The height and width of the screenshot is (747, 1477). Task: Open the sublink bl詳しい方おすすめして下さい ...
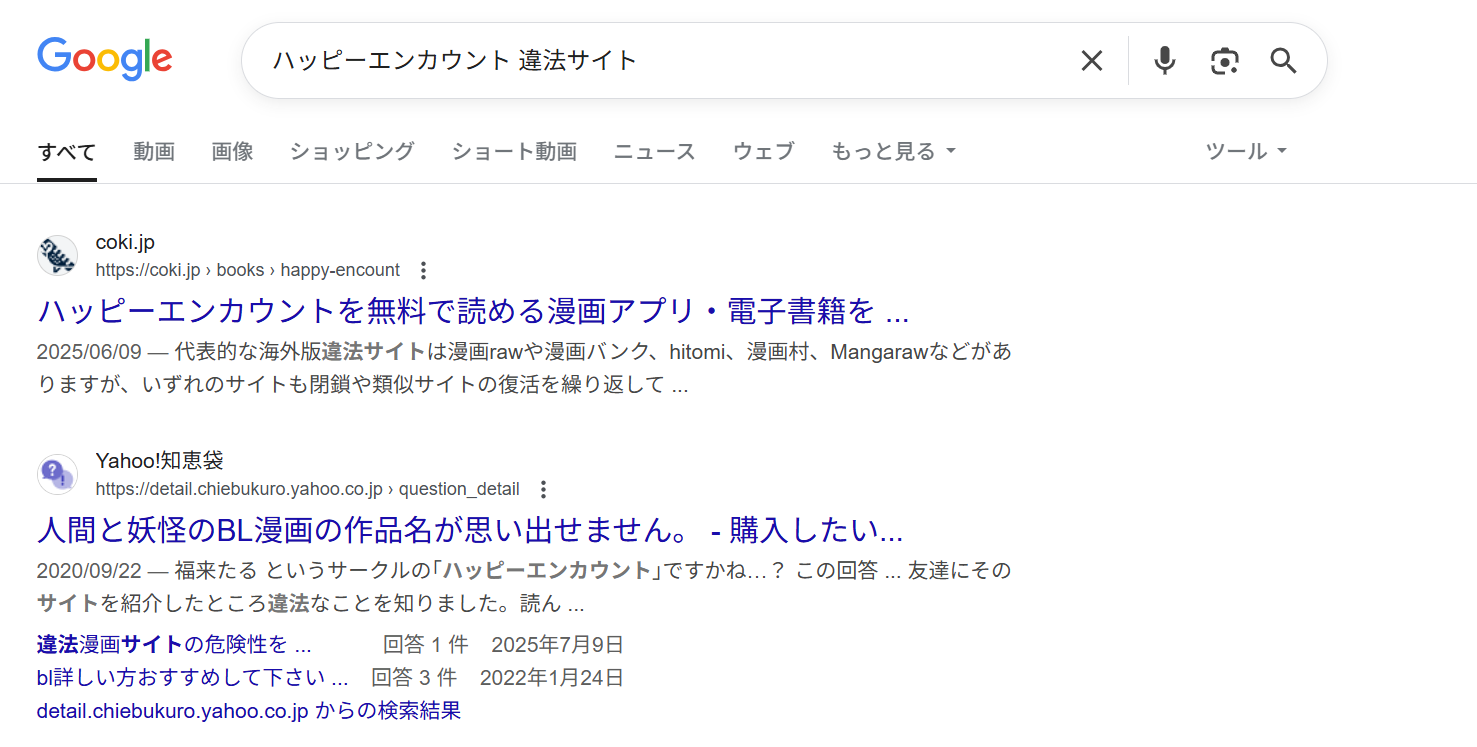[x=192, y=678]
